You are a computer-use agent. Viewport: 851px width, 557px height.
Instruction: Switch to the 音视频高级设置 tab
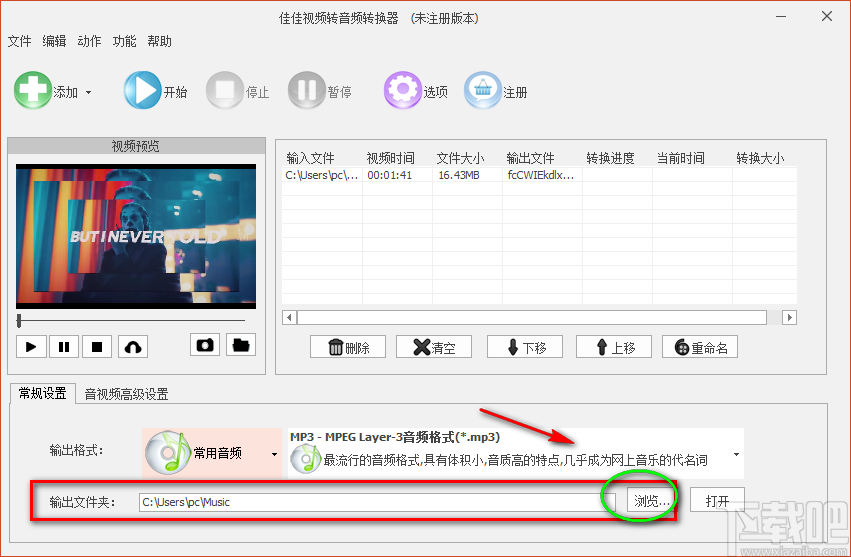coord(126,394)
